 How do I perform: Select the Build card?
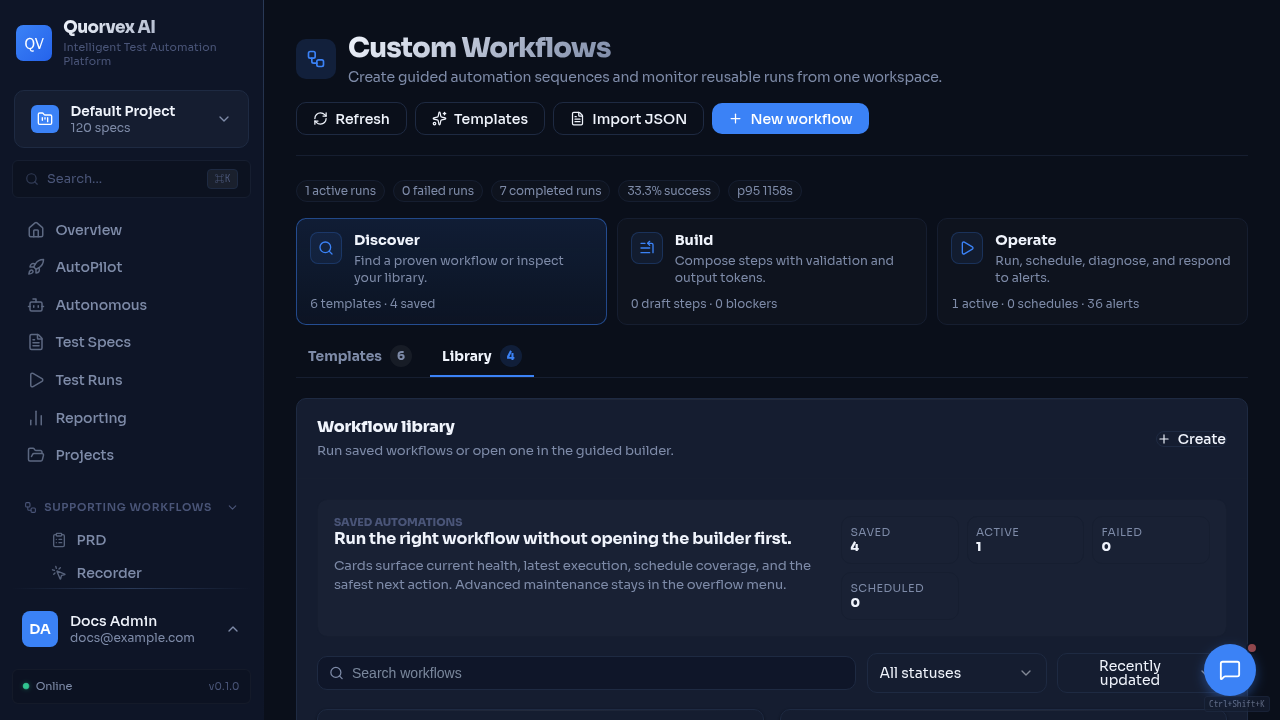click(x=772, y=272)
